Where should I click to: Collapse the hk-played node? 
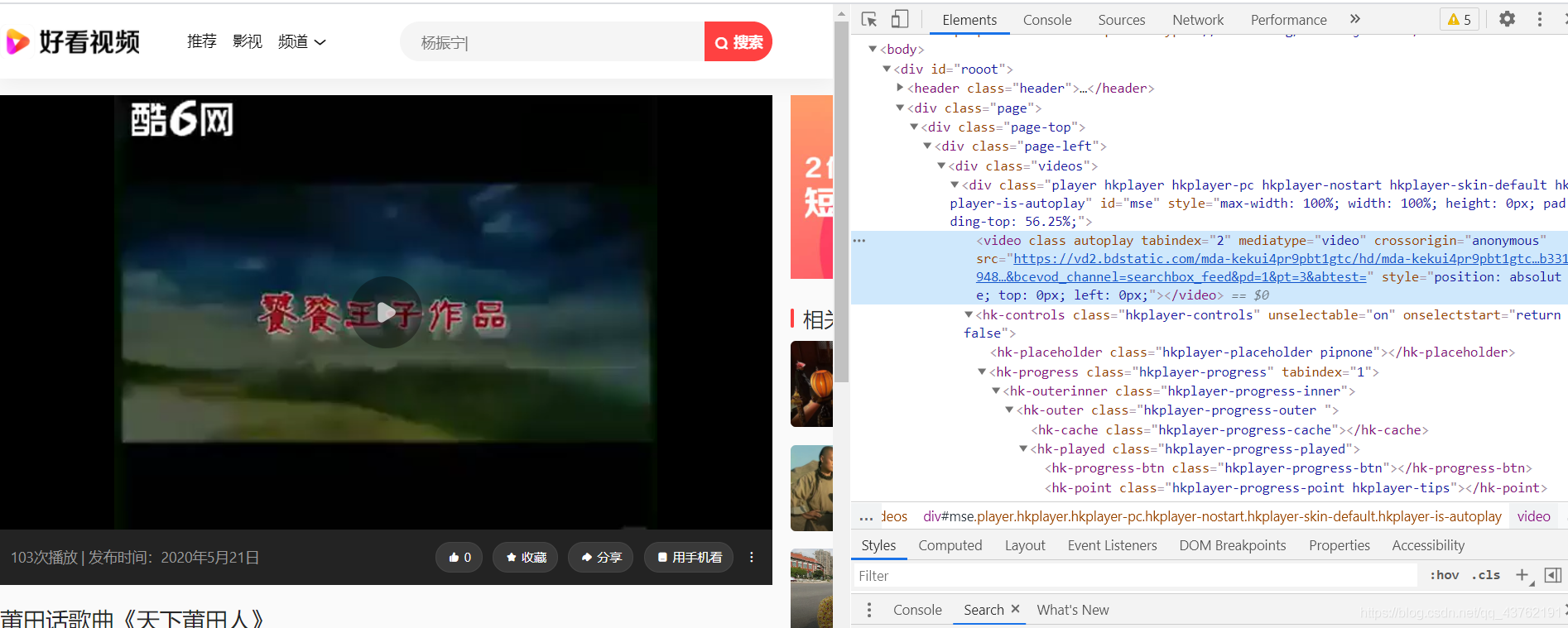click(x=1023, y=448)
